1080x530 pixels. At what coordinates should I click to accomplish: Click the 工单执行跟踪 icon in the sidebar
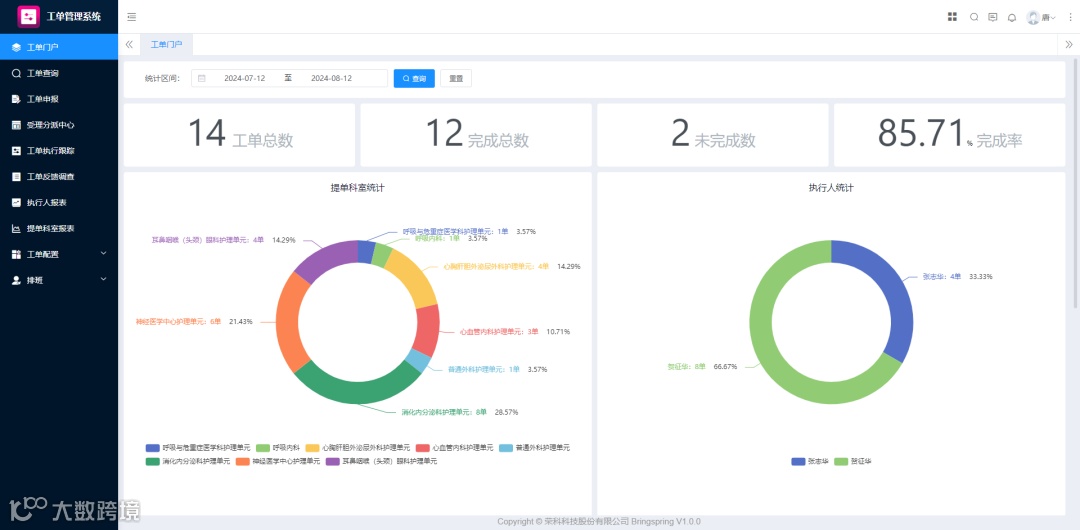(x=17, y=151)
